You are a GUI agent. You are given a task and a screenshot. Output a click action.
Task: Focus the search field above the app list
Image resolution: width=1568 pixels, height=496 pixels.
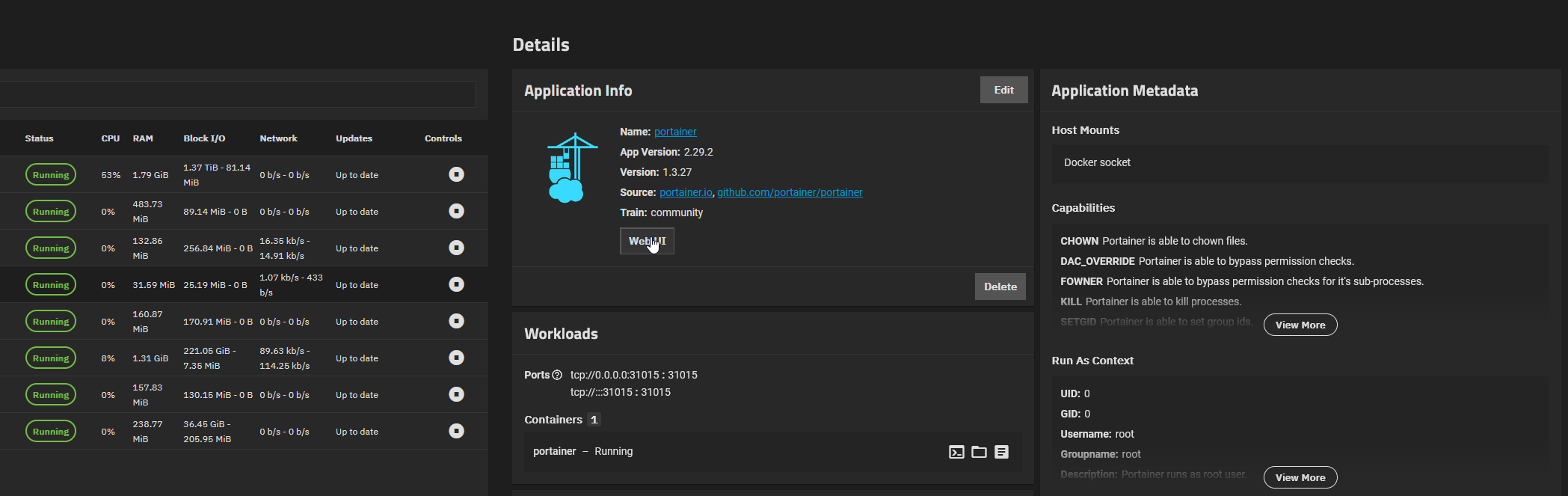(238, 94)
